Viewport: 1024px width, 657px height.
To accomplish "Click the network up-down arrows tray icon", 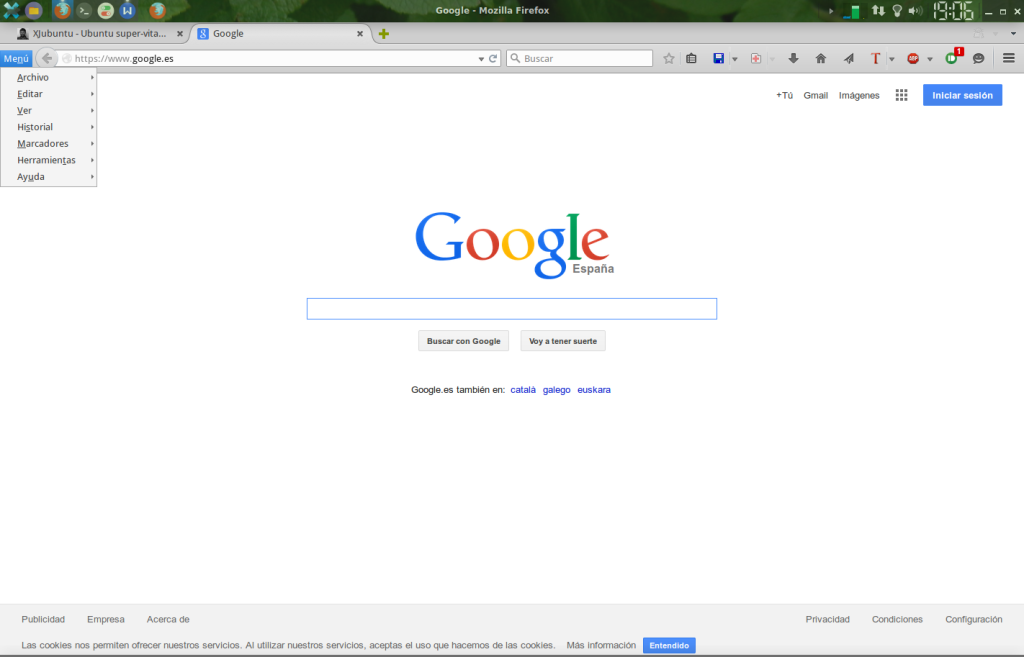I will pyautogui.click(x=878, y=11).
